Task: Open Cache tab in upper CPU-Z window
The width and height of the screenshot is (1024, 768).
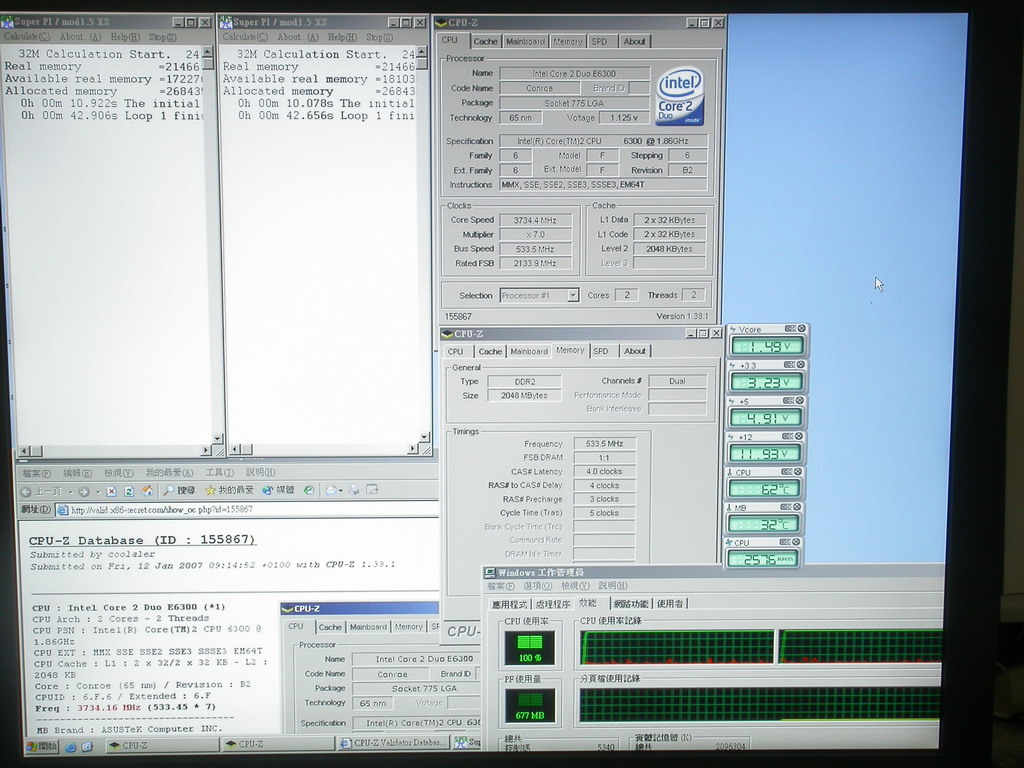Action: coord(485,42)
